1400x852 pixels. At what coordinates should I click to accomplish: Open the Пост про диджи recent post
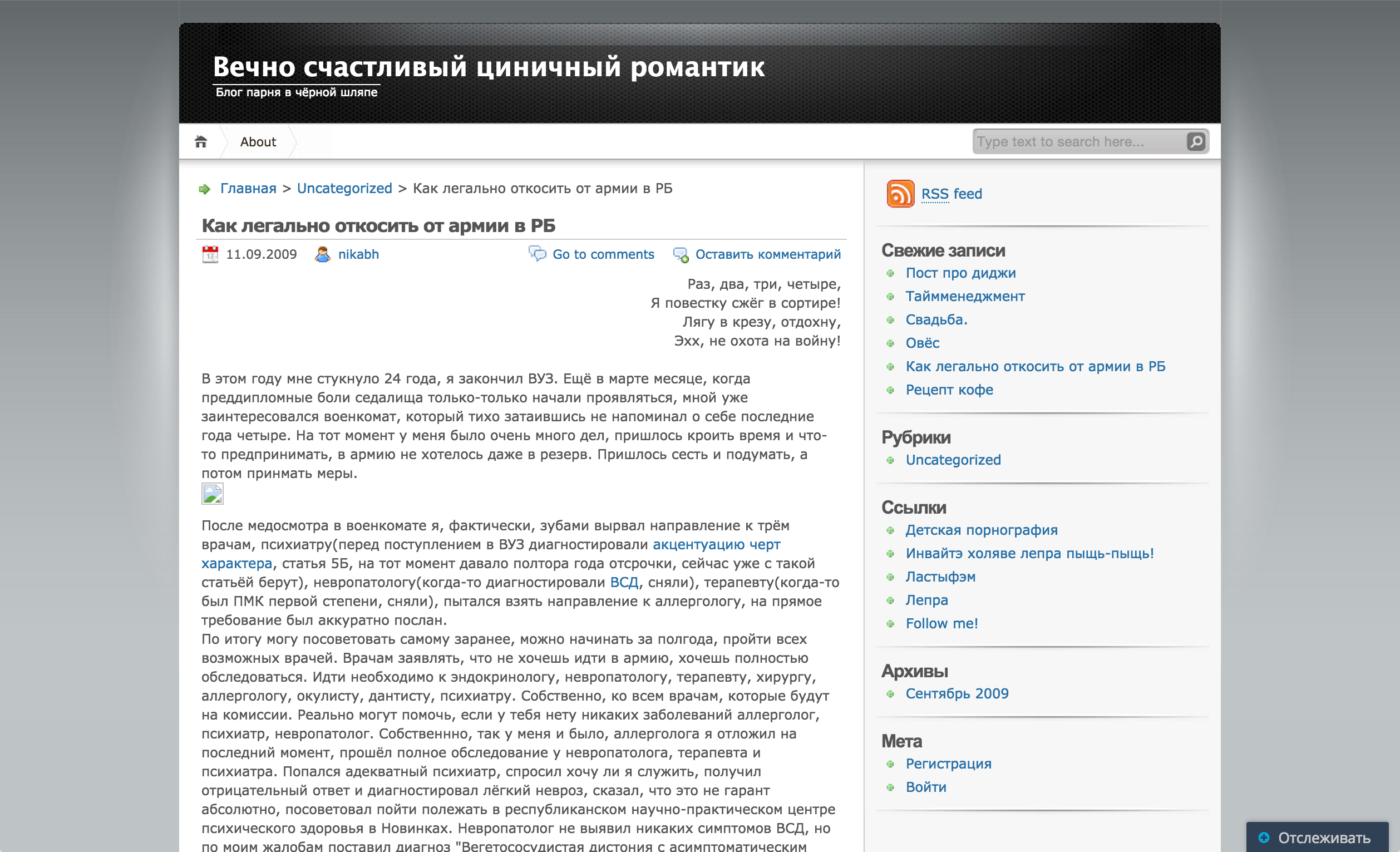(960, 273)
